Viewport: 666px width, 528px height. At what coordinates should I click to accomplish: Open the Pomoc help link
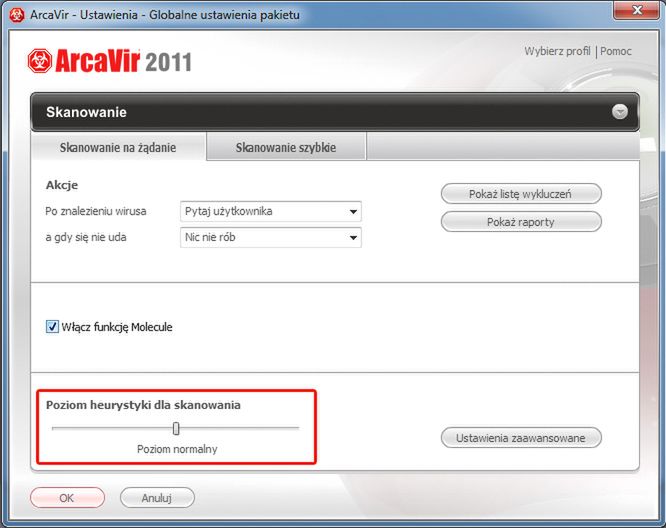[x=616, y=51]
